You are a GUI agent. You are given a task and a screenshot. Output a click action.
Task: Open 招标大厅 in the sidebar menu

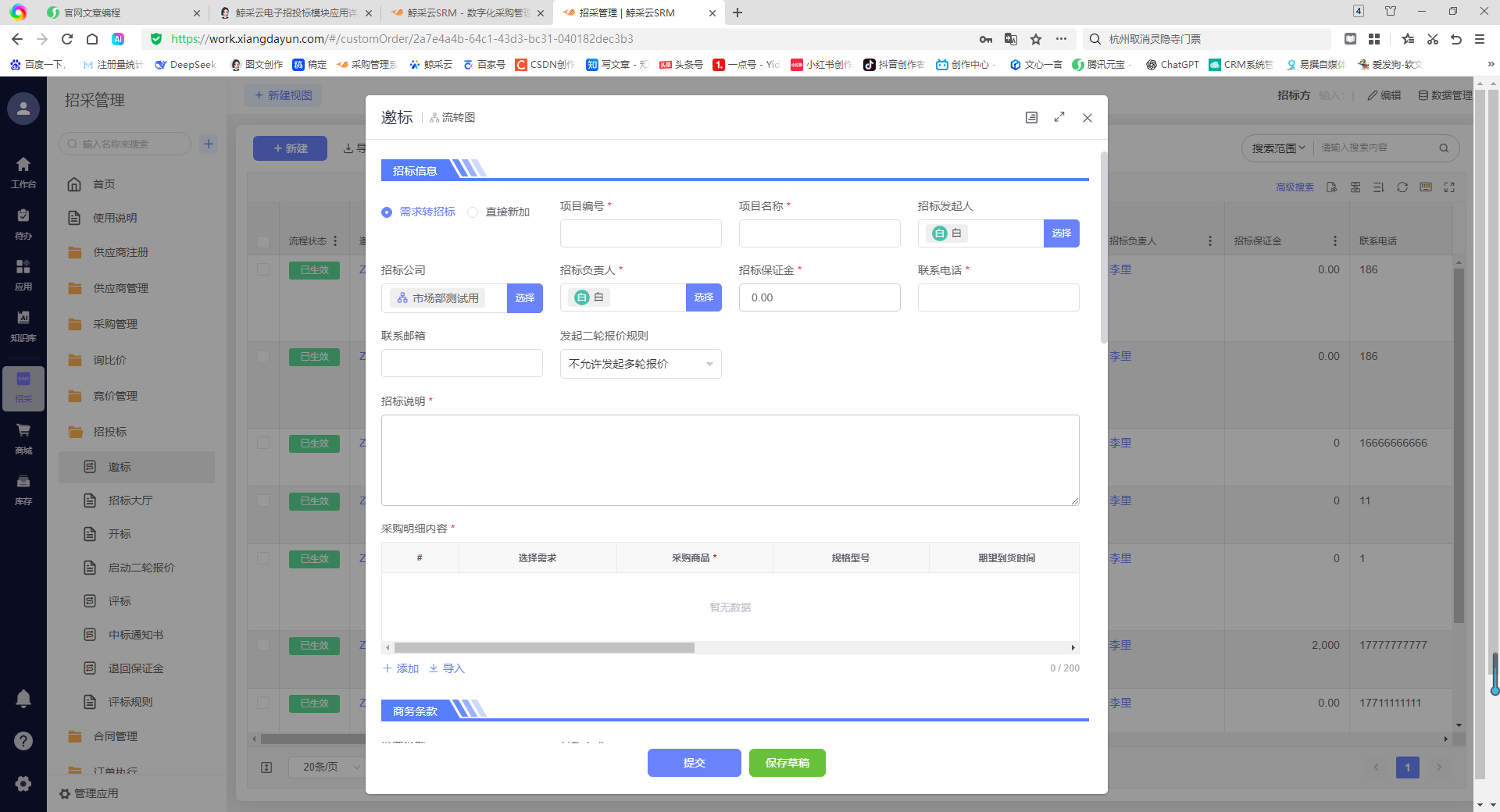pos(130,500)
